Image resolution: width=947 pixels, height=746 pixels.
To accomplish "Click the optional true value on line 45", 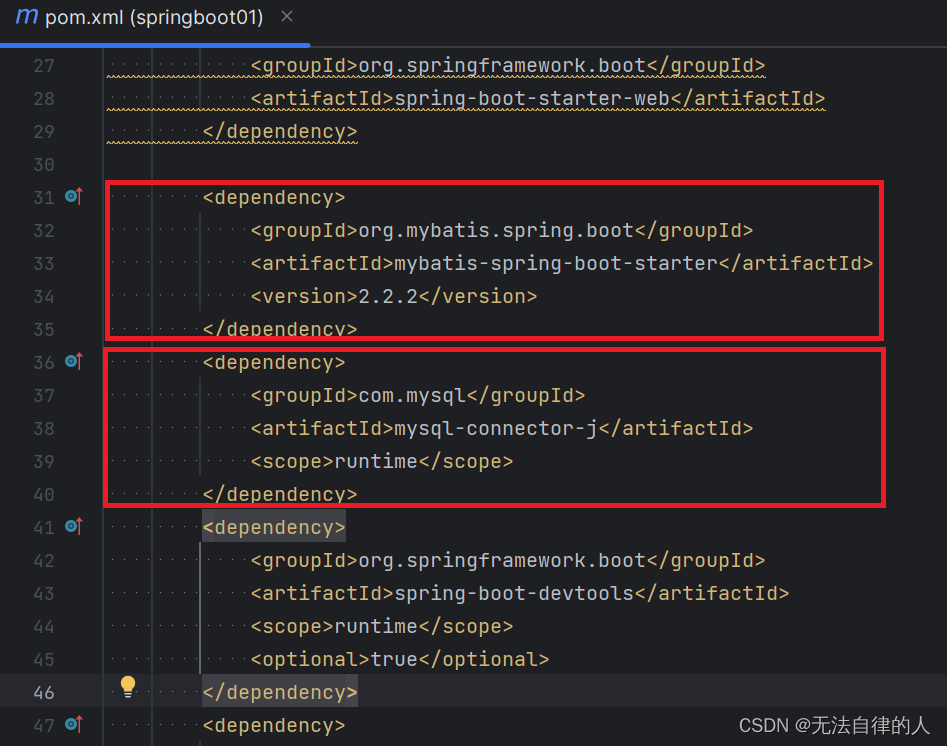I will (393, 659).
